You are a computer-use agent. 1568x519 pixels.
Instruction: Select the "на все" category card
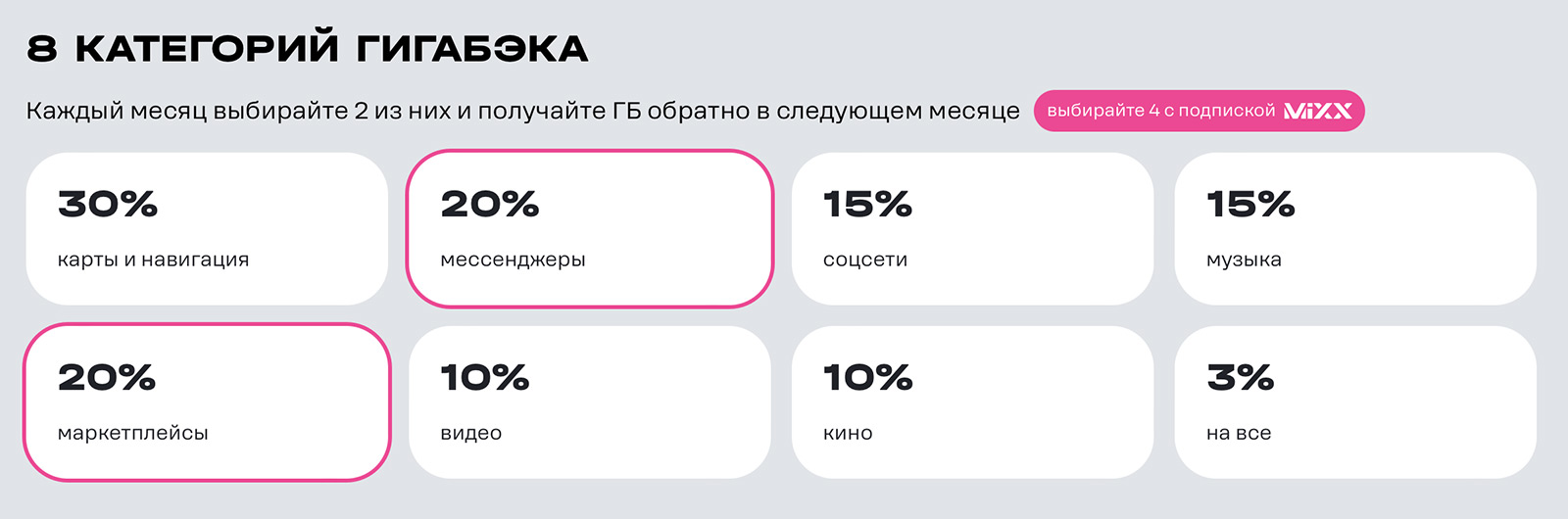(1355, 401)
